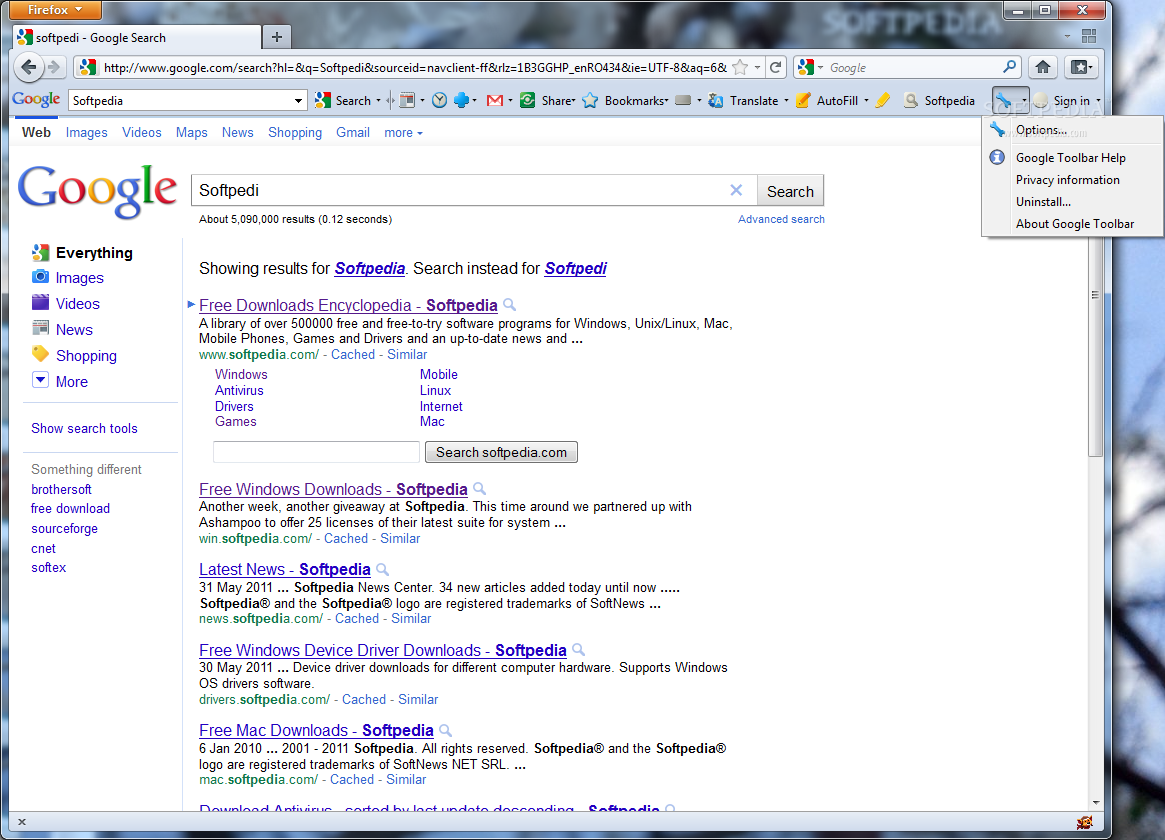Click the forward navigation arrow

pos(53,68)
